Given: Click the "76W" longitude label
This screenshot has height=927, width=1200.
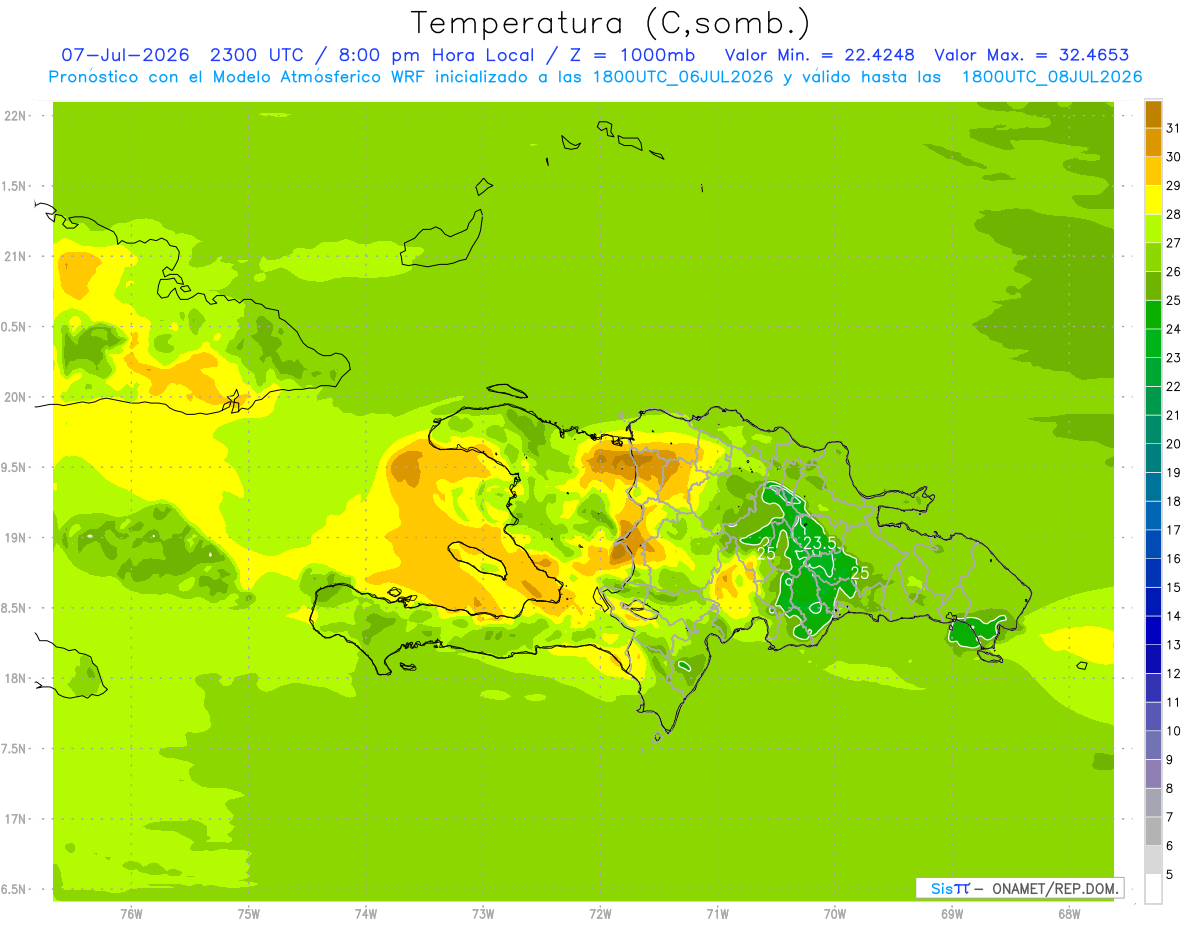Looking at the screenshot, I should [x=131, y=914].
